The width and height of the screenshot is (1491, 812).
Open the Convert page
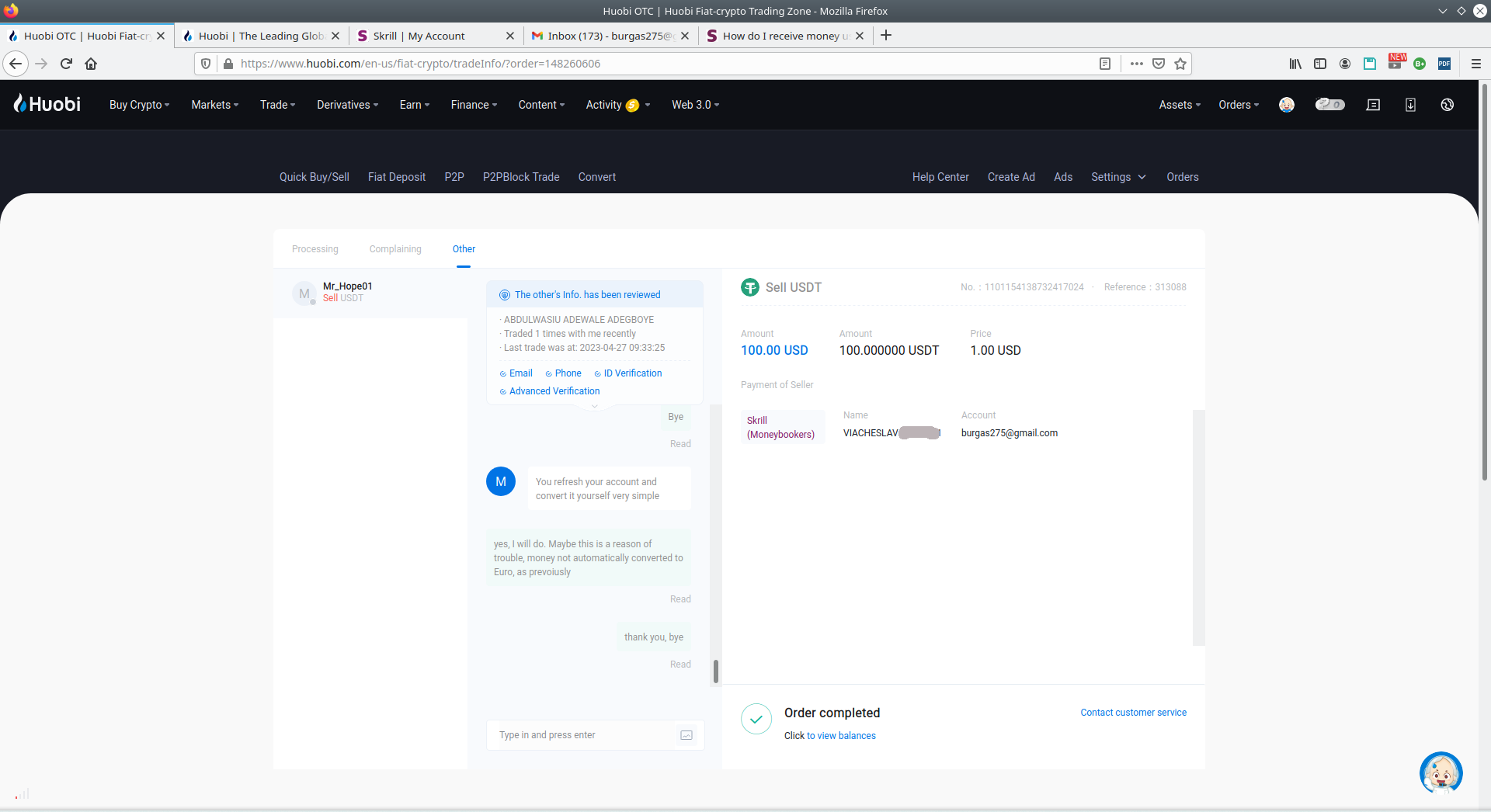coord(597,177)
